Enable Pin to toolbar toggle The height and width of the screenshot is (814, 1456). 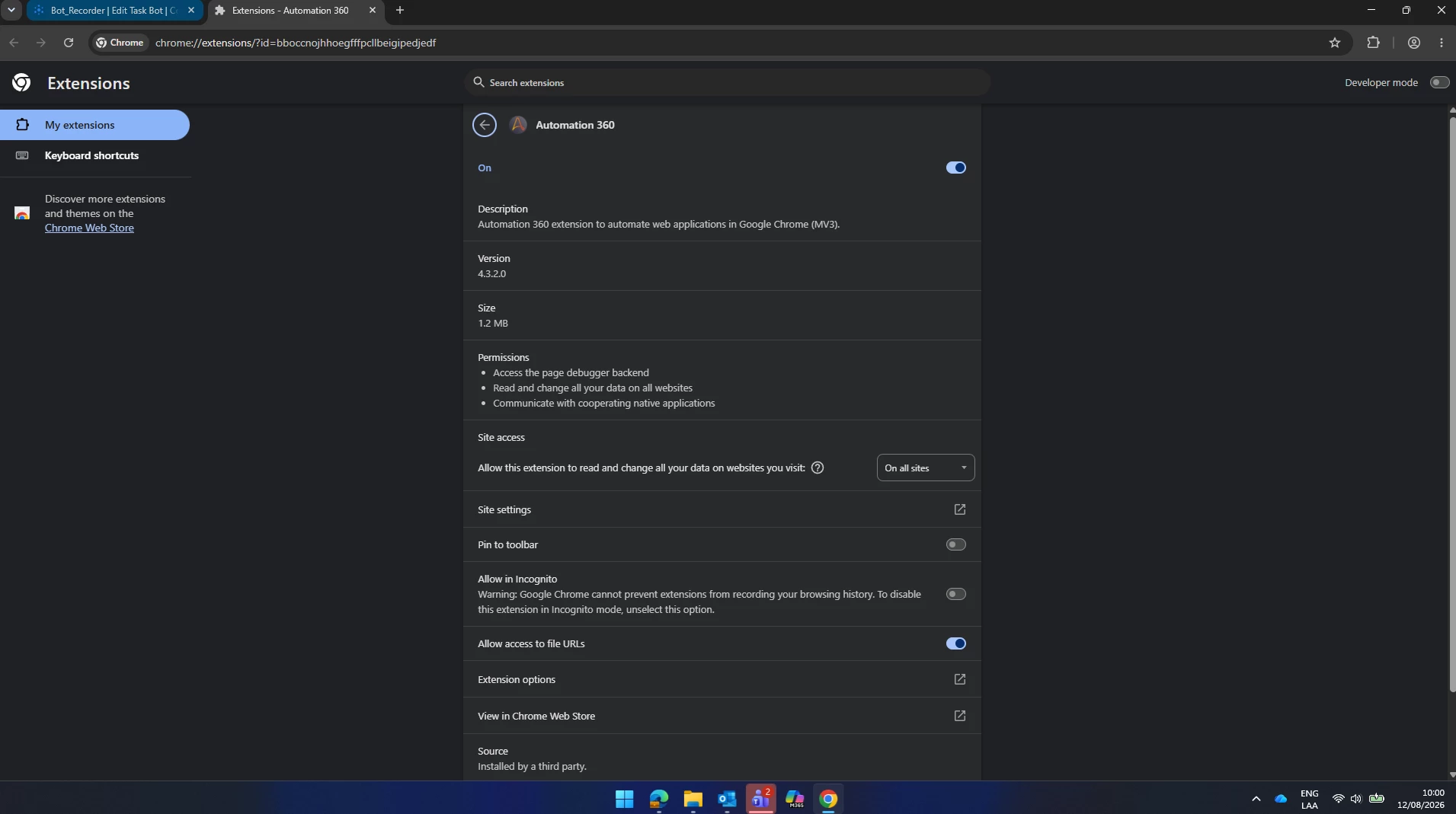pyautogui.click(x=956, y=544)
